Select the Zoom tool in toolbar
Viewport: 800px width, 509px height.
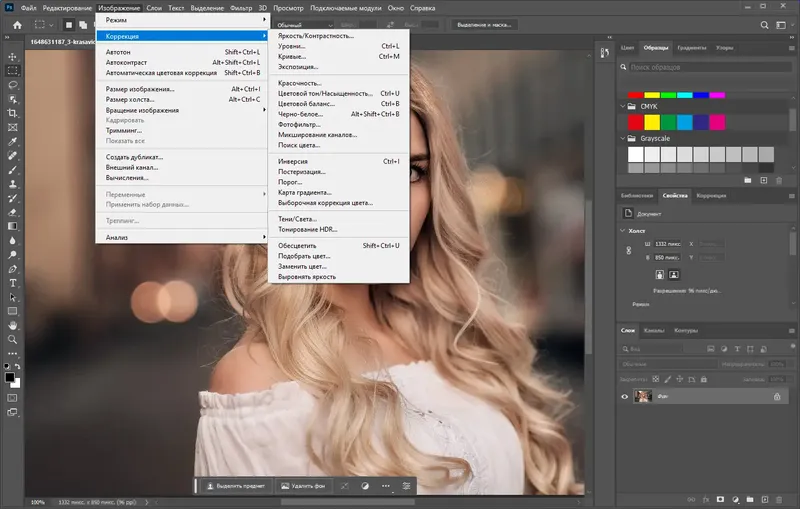click(x=13, y=340)
